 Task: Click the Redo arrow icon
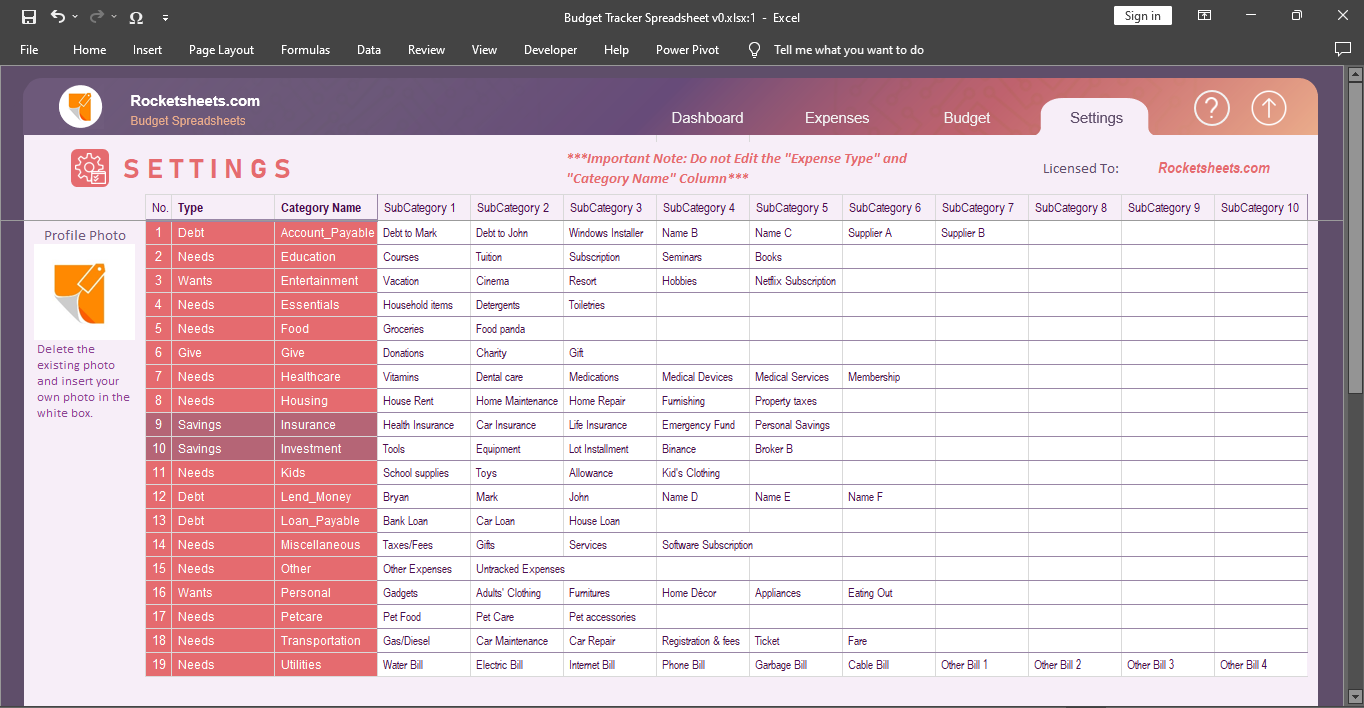click(97, 16)
